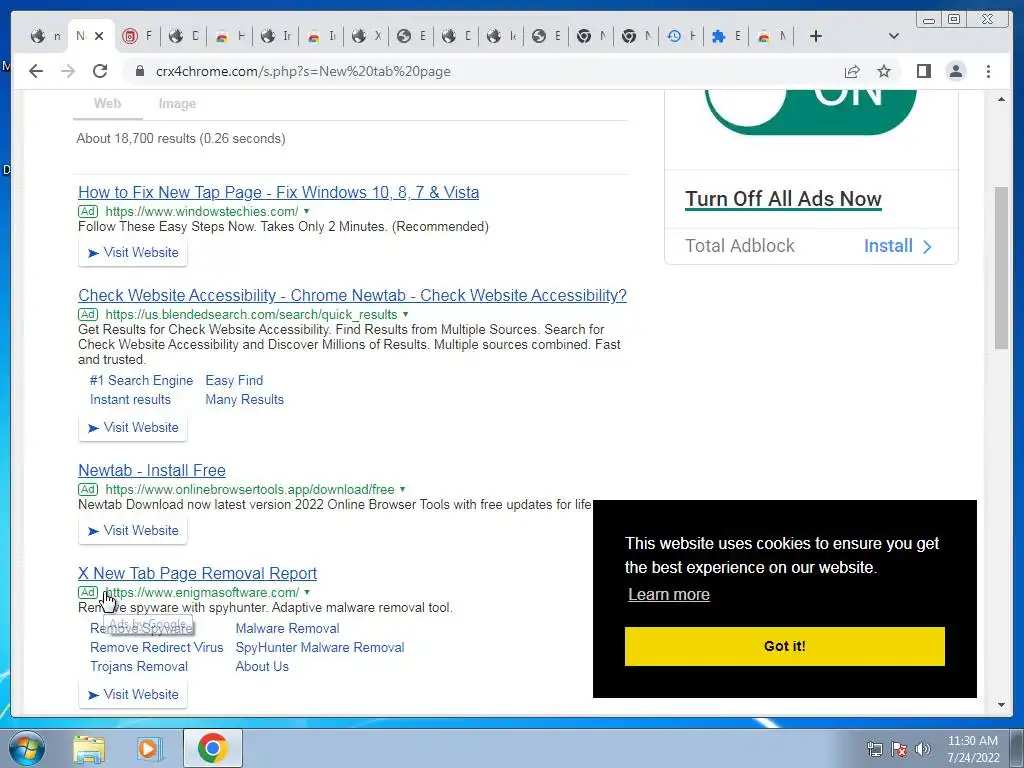Switch to the tab with red icon

point(137,36)
